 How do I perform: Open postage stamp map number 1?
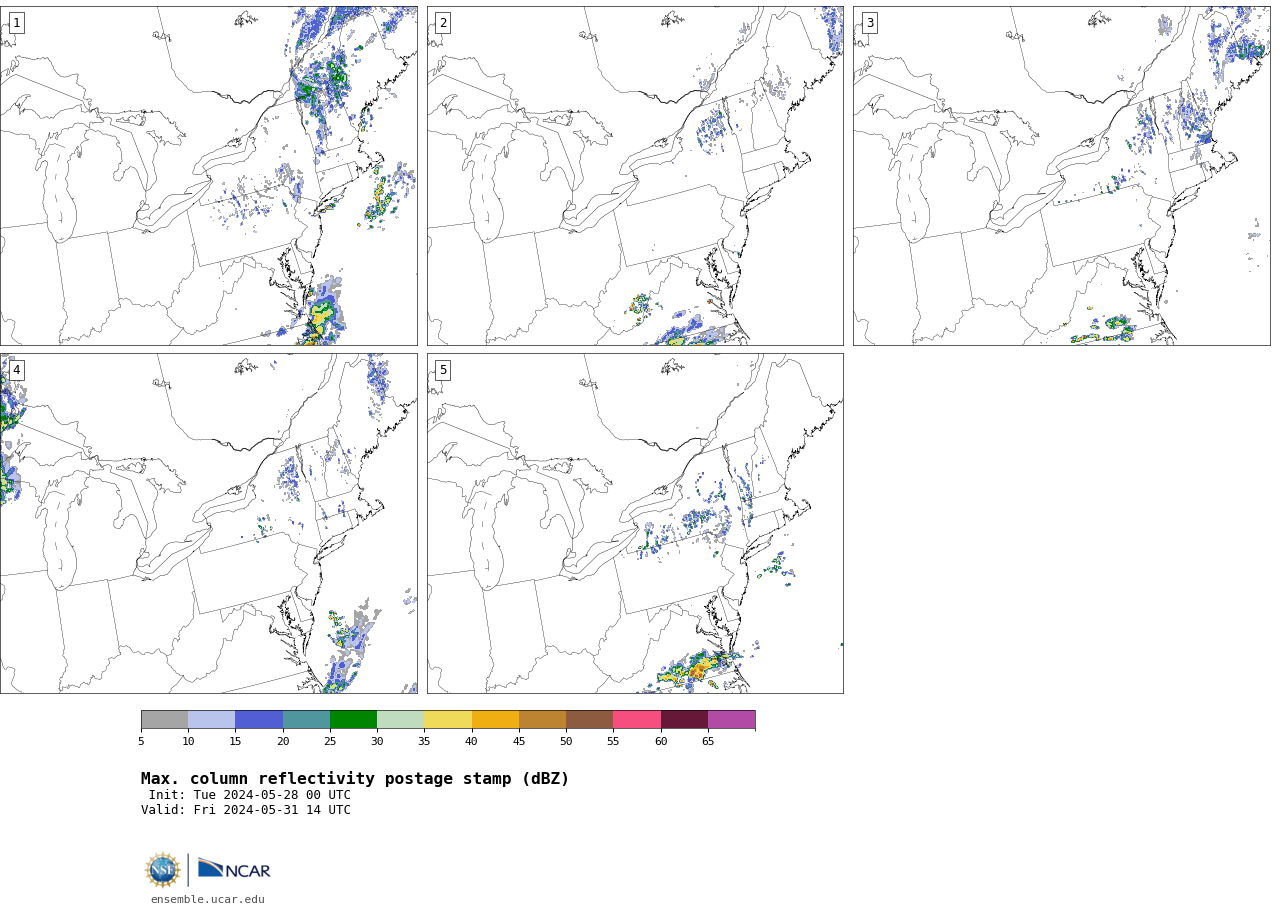click(208, 176)
